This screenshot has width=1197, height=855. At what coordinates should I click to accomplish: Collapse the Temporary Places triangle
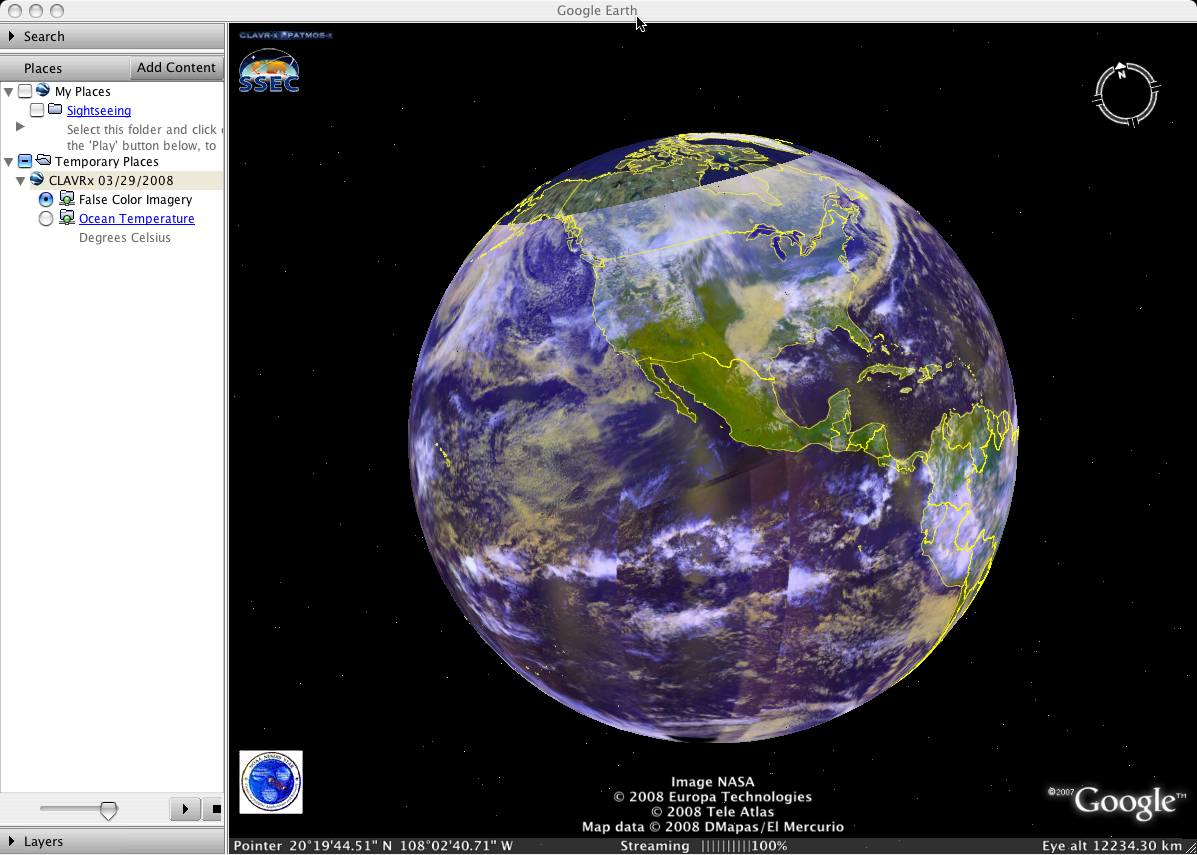(9, 162)
